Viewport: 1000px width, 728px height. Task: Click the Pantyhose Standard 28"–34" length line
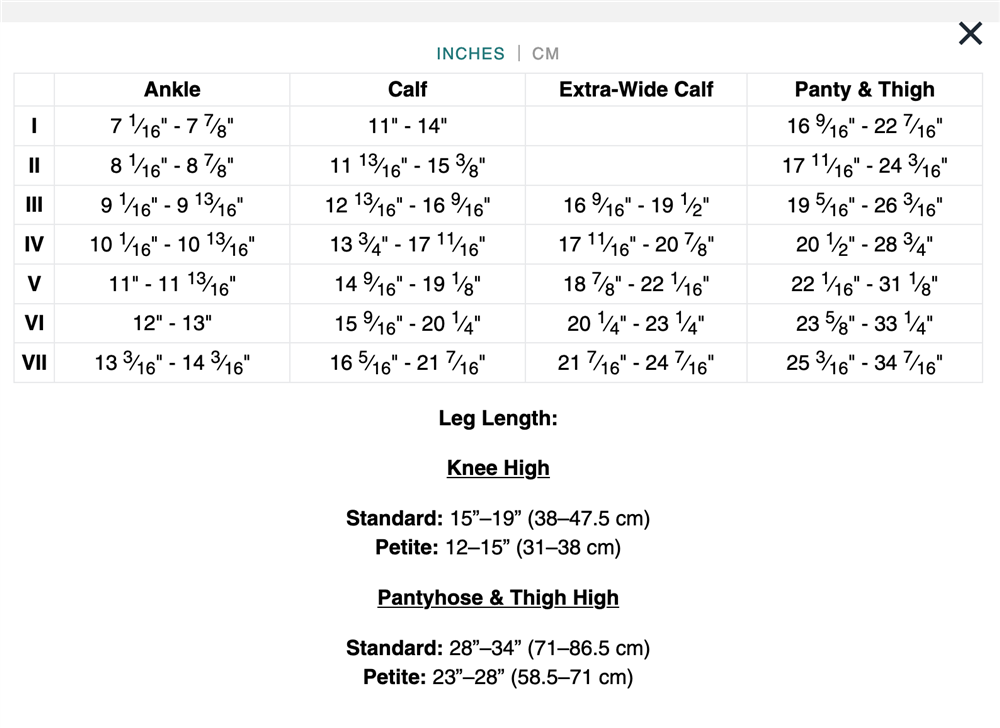(x=498, y=648)
